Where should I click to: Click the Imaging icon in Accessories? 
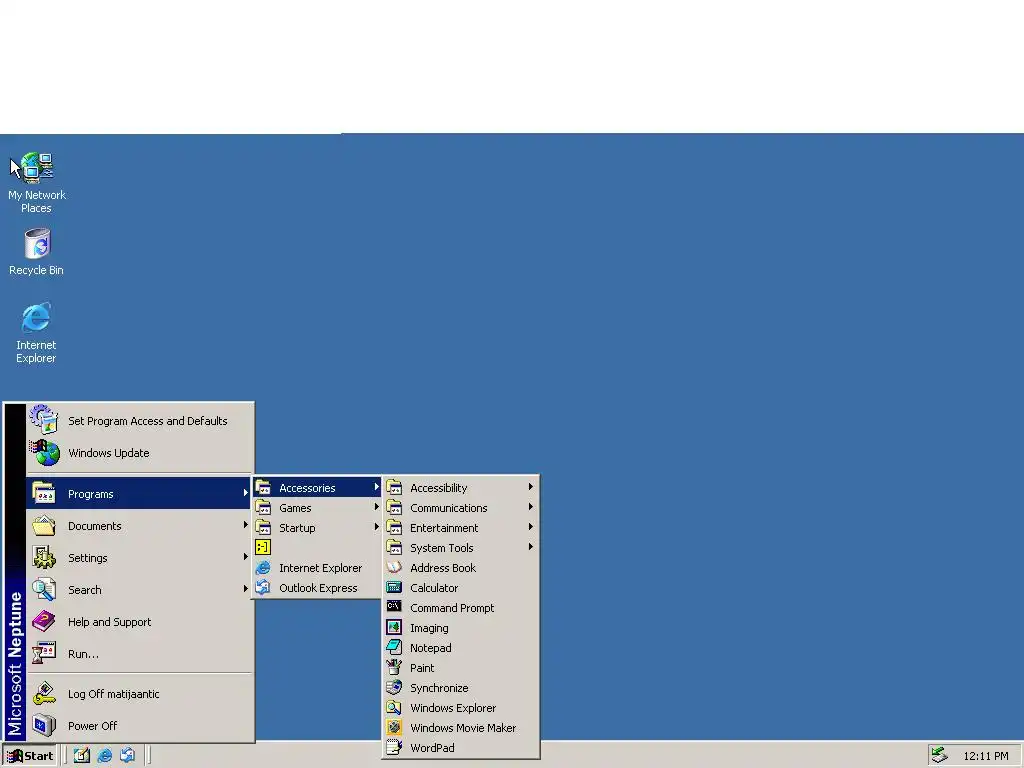[x=394, y=628]
